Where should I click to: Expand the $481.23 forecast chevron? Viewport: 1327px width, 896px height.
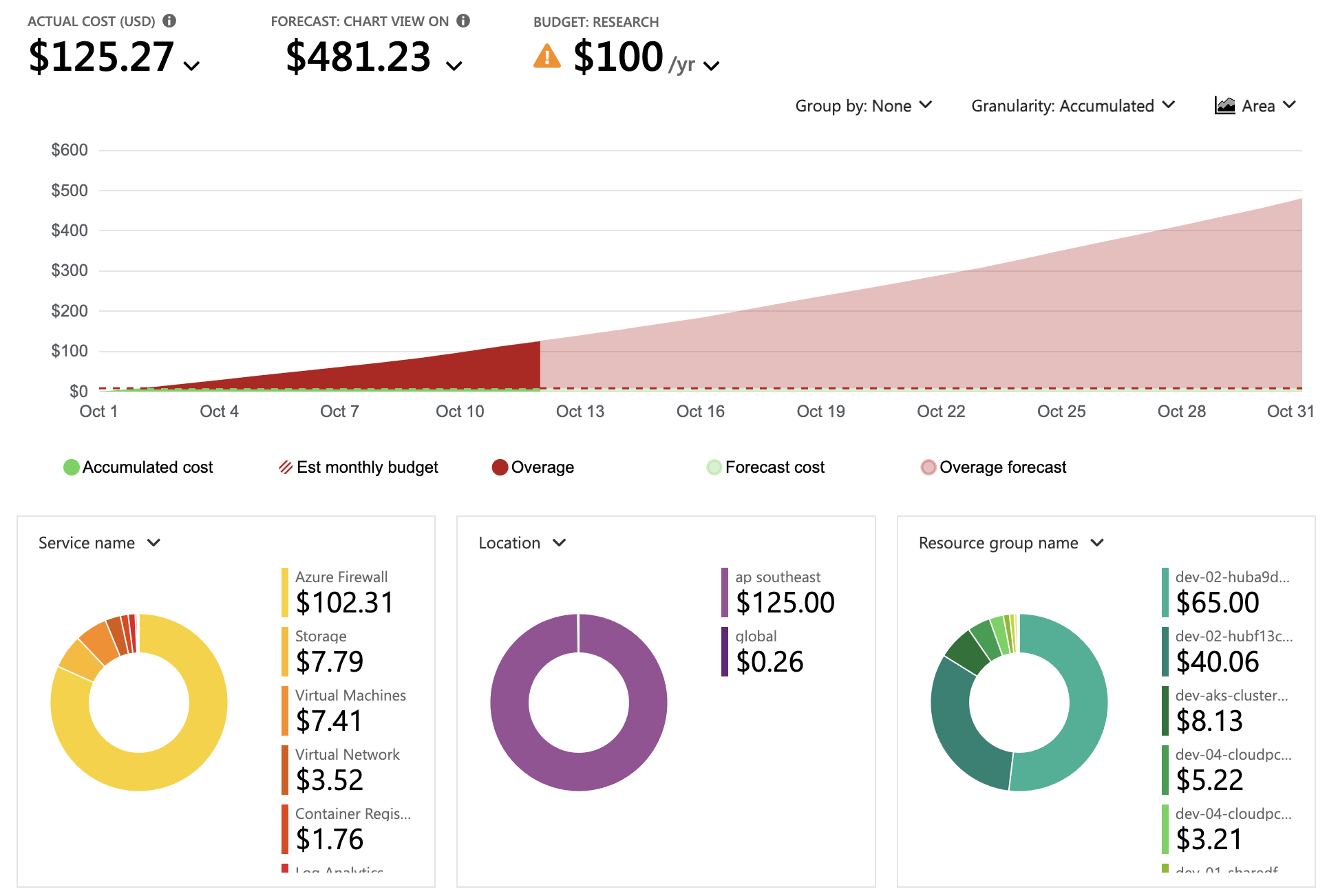tap(454, 66)
